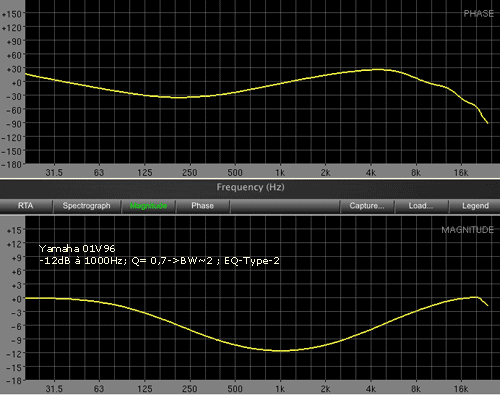
Task: Click the PHASE label in upper plot
Action: click(x=478, y=14)
